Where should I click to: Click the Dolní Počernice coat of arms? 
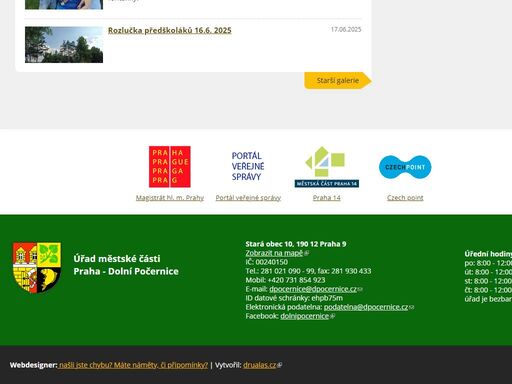(x=37, y=268)
